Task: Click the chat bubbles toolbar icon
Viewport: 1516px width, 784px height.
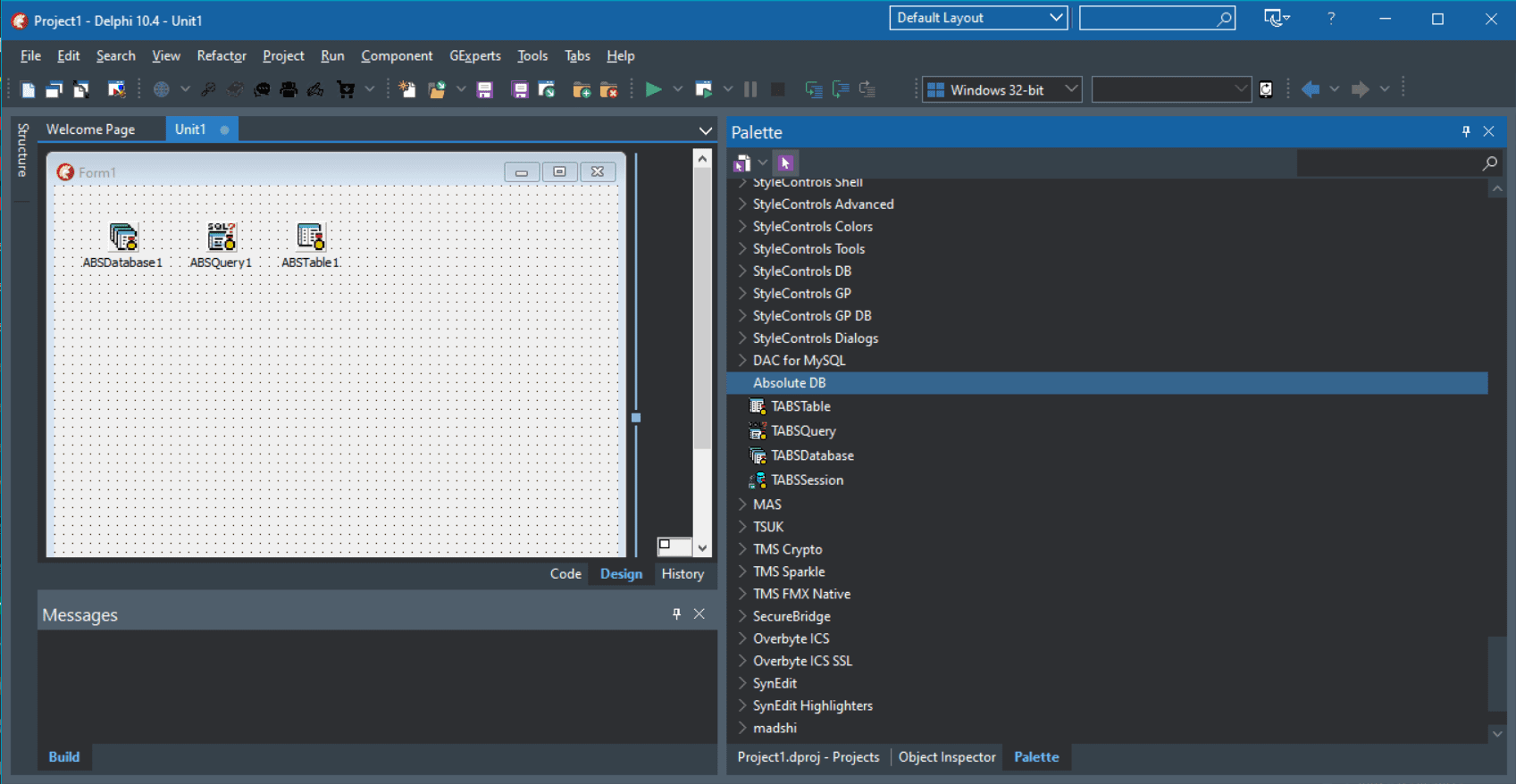Action: [x=262, y=89]
